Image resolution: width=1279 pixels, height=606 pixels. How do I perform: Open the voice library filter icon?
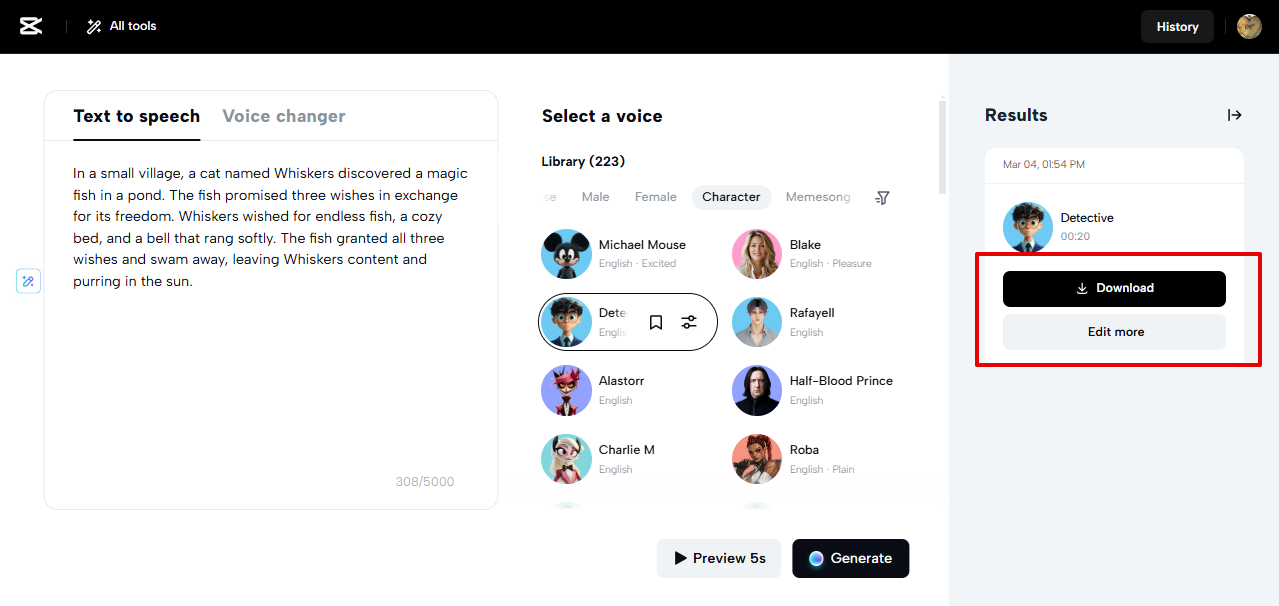pos(882,197)
